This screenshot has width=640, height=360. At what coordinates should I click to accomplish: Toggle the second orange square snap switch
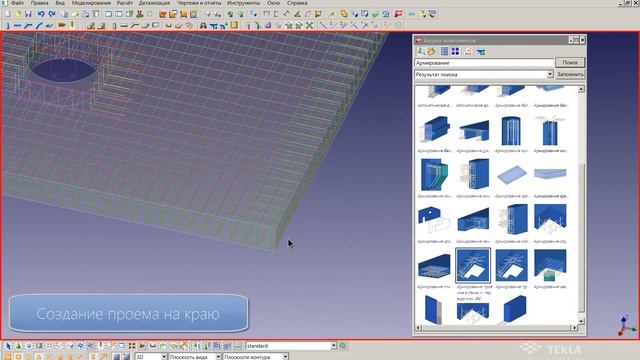coord(18,356)
